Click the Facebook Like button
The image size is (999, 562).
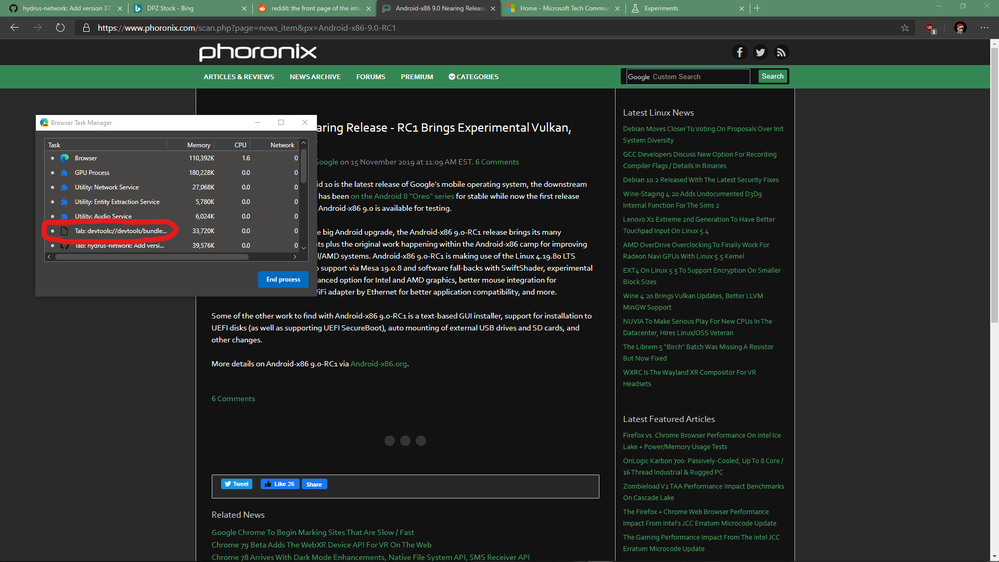[x=280, y=484]
